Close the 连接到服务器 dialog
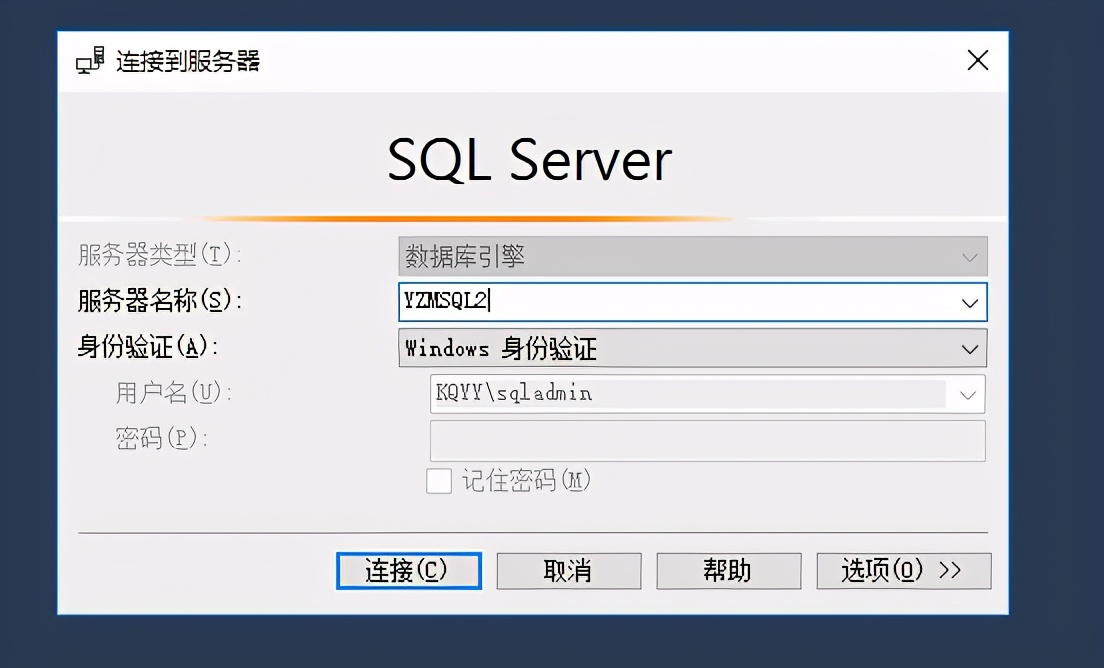 tap(977, 61)
